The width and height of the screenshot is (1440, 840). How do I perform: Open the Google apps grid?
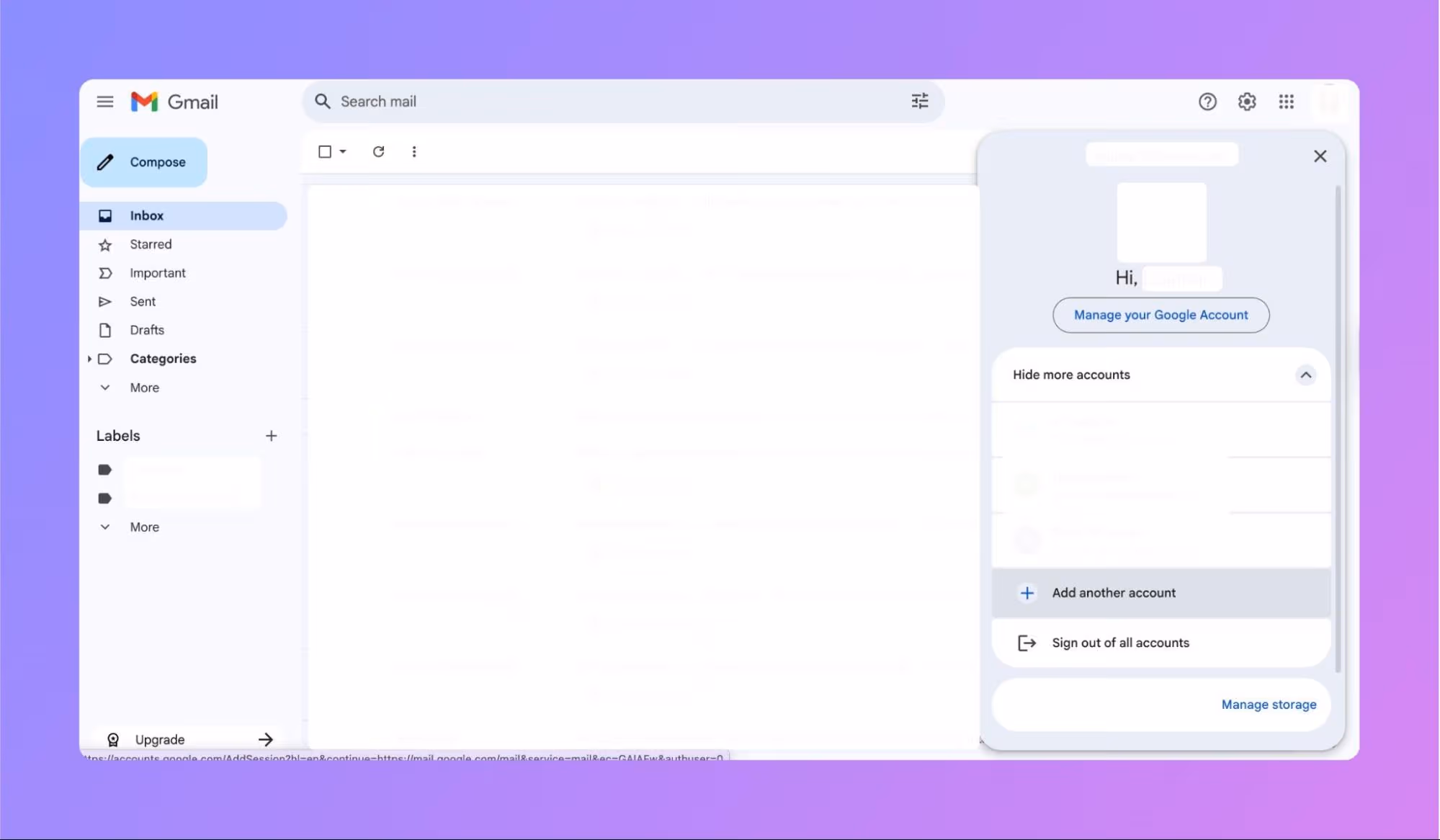[1287, 102]
